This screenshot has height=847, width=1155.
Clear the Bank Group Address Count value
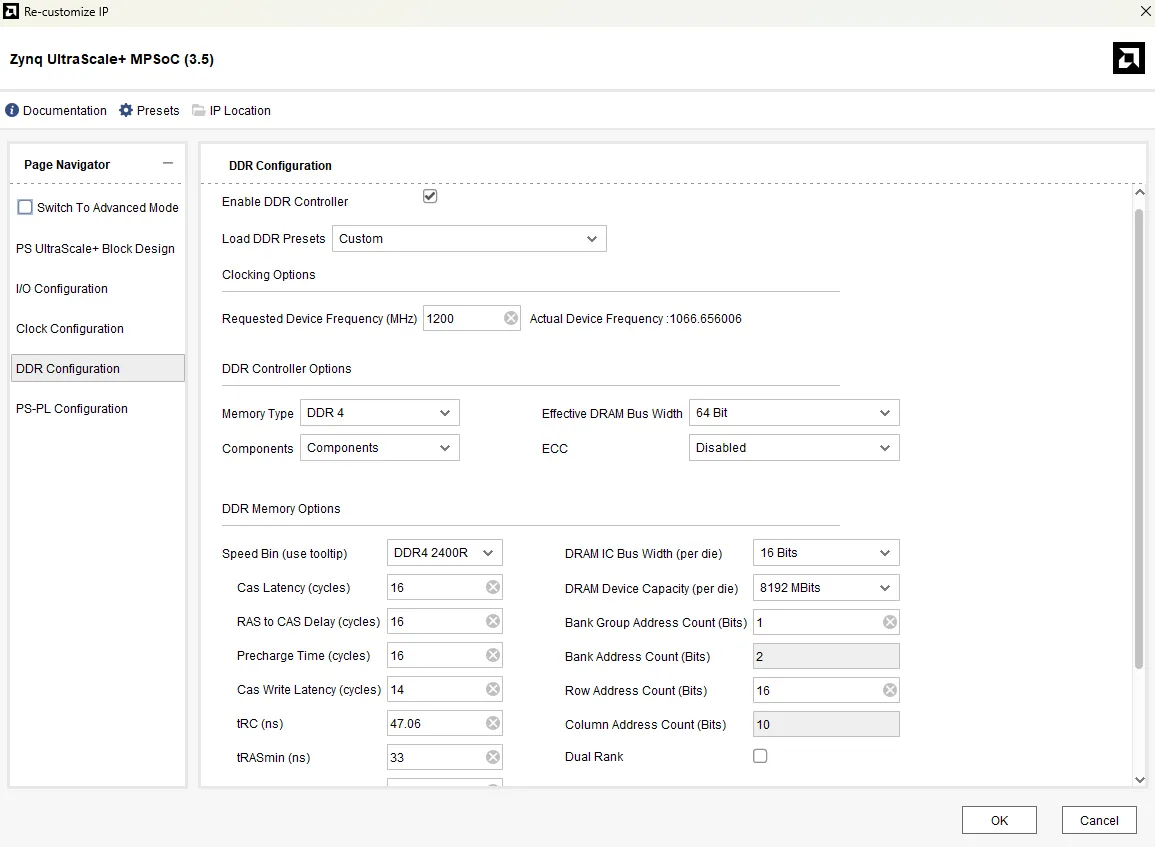[890, 622]
